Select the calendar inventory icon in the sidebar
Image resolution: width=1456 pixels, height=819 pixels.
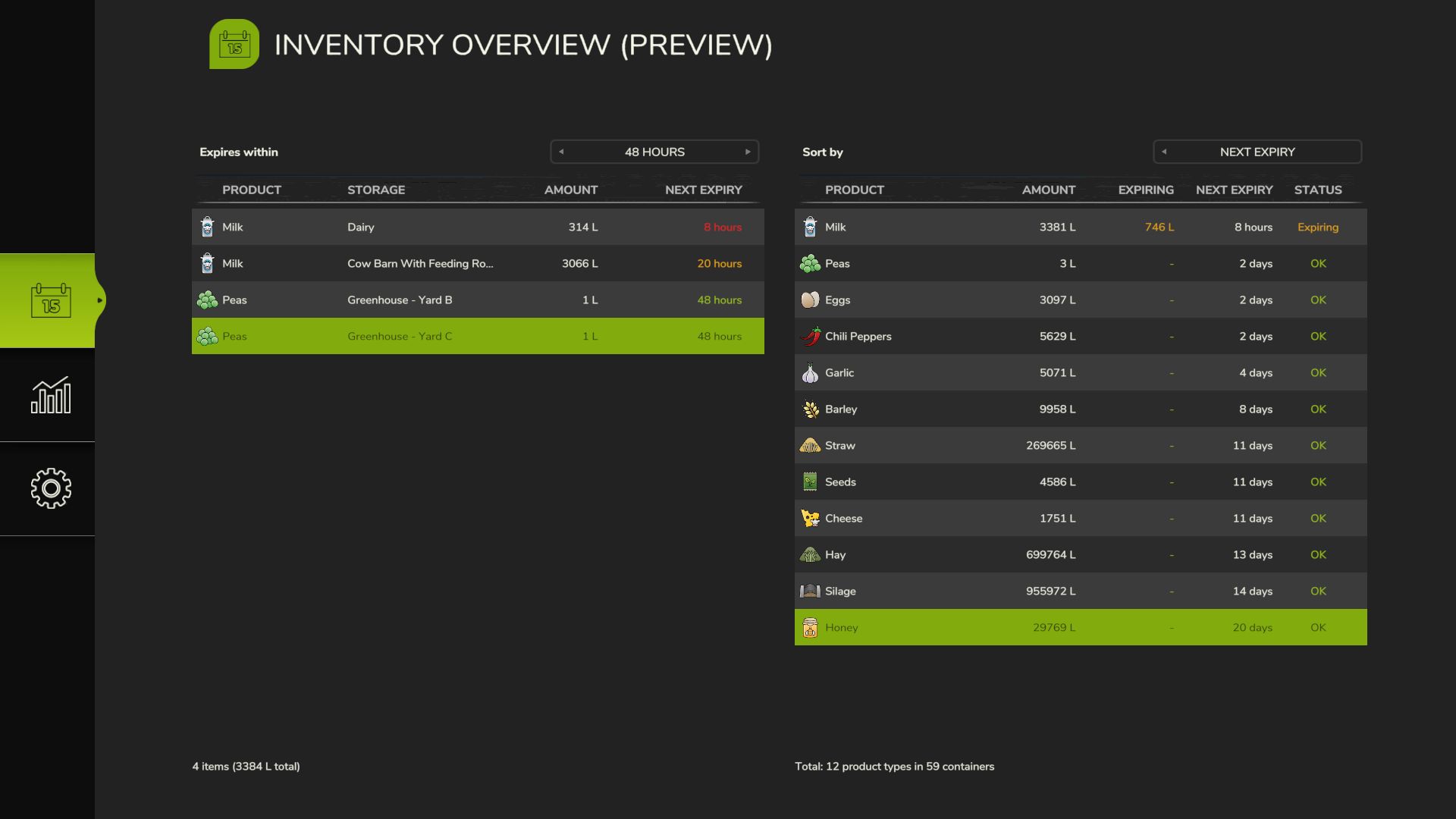click(x=50, y=300)
